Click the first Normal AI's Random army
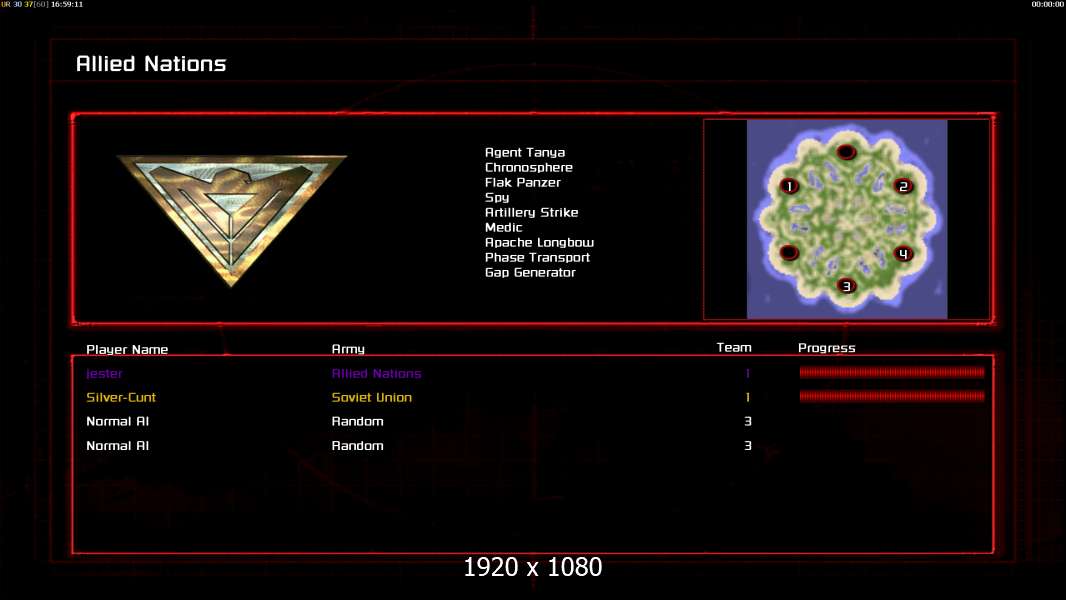This screenshot has height=600, width=1066. (x=358, y=421)
